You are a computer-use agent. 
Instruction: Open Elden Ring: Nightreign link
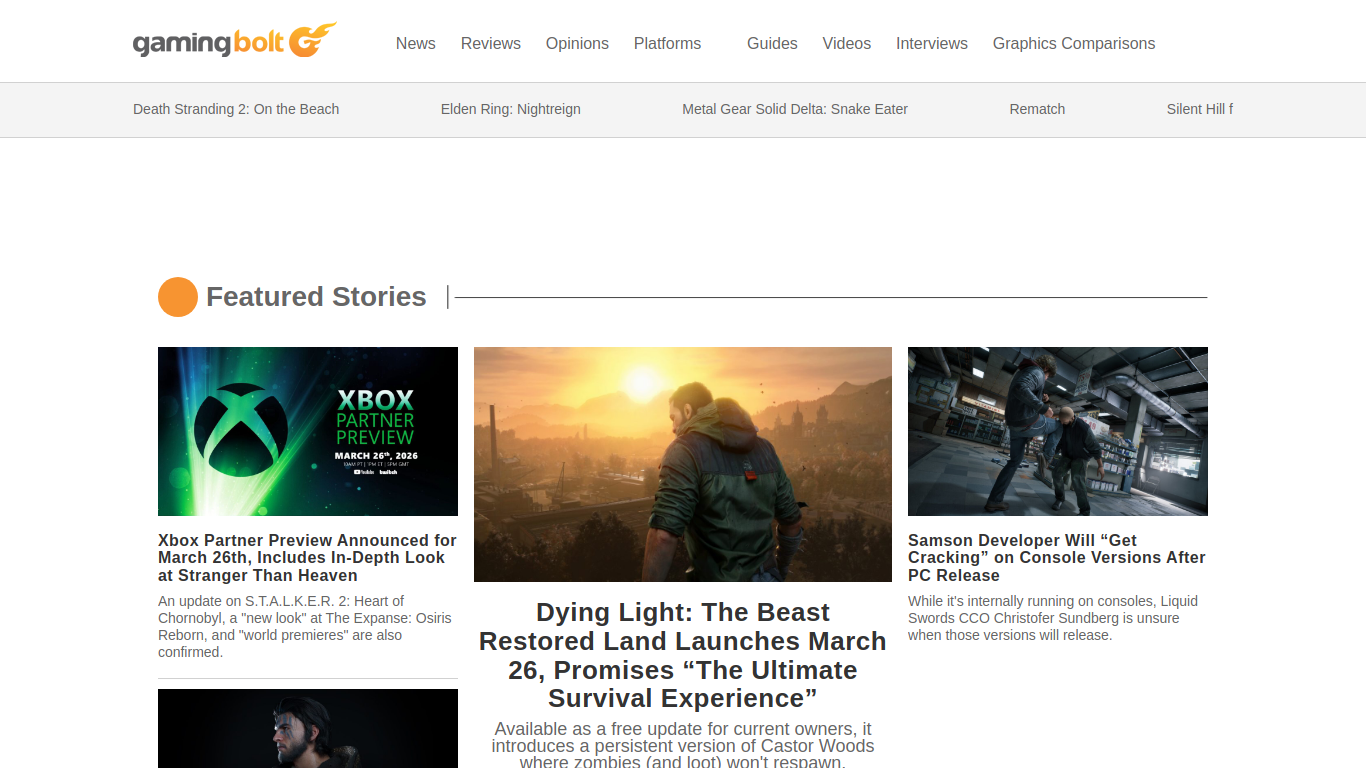(x=510, y=109)
